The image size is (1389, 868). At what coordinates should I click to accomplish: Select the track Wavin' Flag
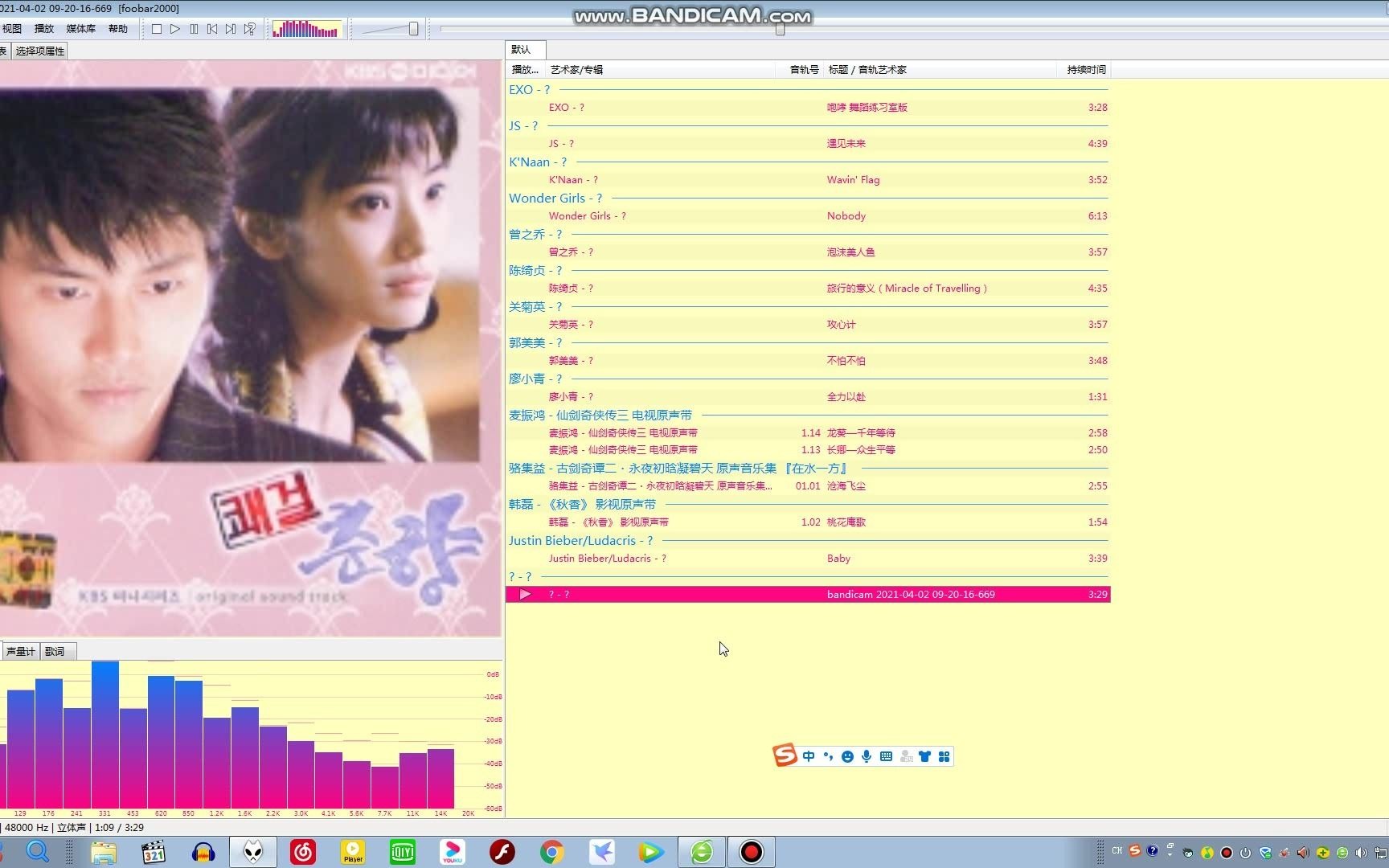[x=808, y=180]
